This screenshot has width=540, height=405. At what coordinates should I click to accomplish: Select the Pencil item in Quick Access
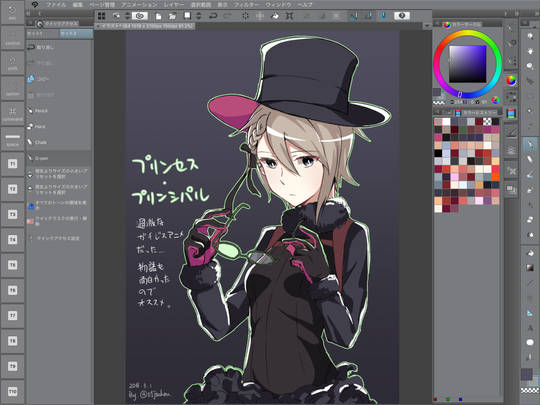point(59,111)
